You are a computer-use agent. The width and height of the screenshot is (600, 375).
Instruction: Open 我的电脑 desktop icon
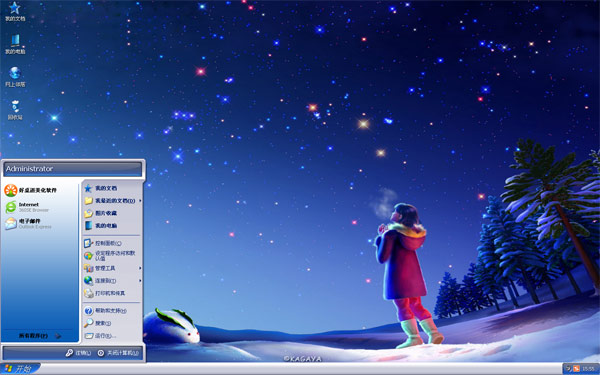[x=15, y=44]
